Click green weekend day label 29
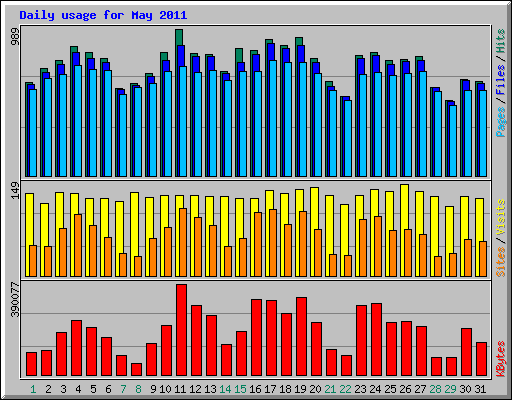 pos(450,389)
